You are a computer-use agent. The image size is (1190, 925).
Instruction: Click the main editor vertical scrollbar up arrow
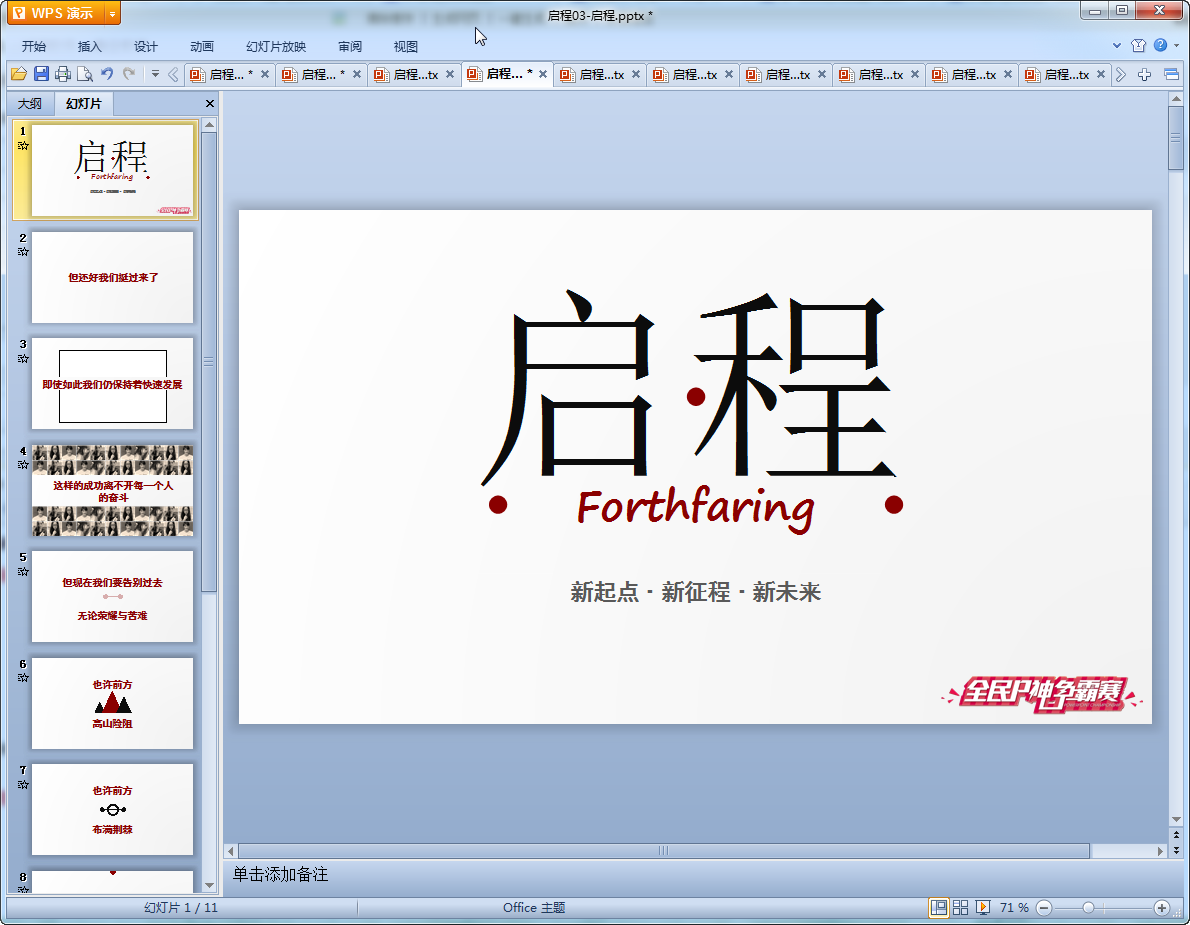(x=1176, y=99)
